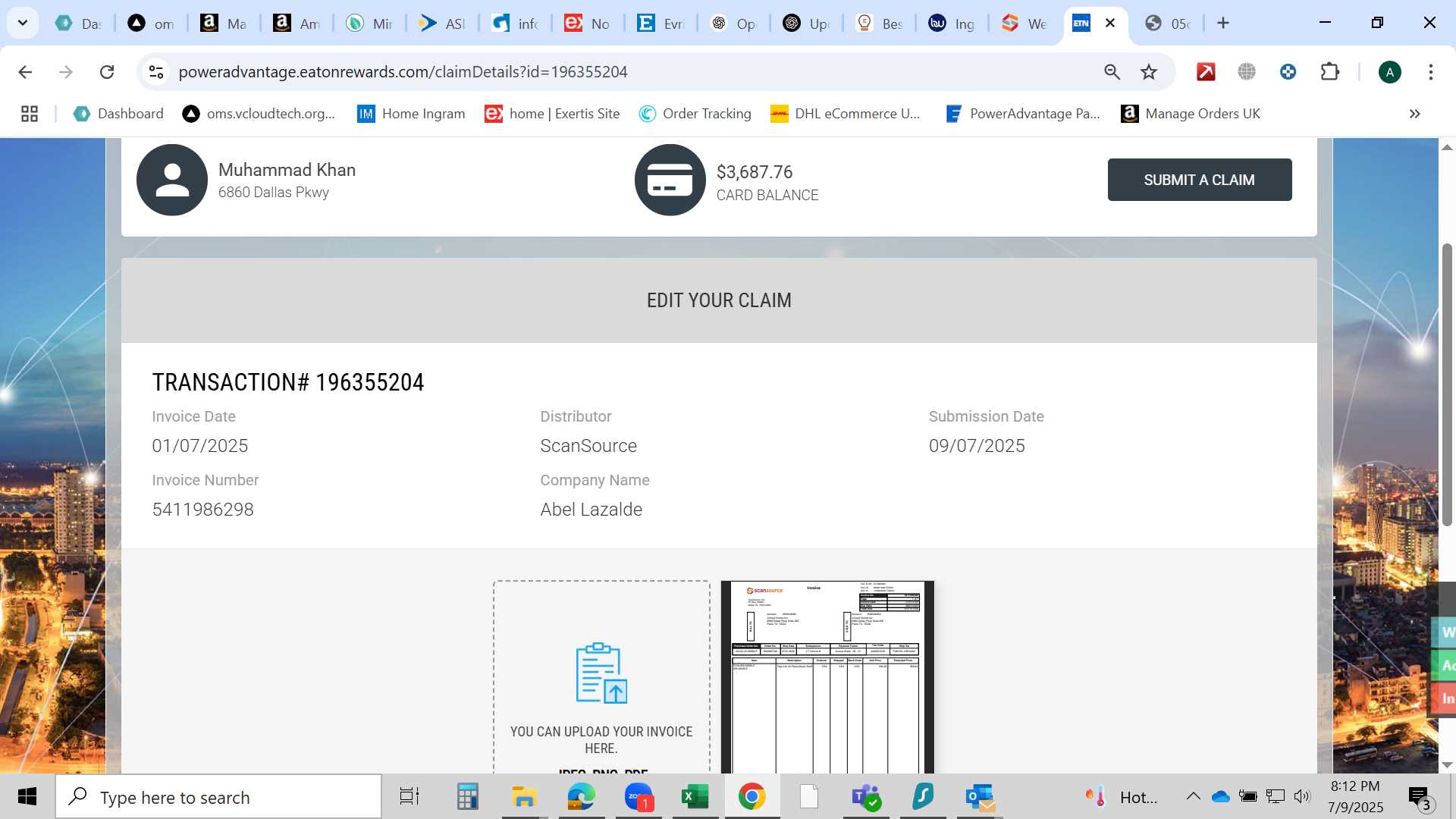Switch to the Das tab
Viewport: 1456px width, 819px height.
pyautogui.click(x=79, y=24)
